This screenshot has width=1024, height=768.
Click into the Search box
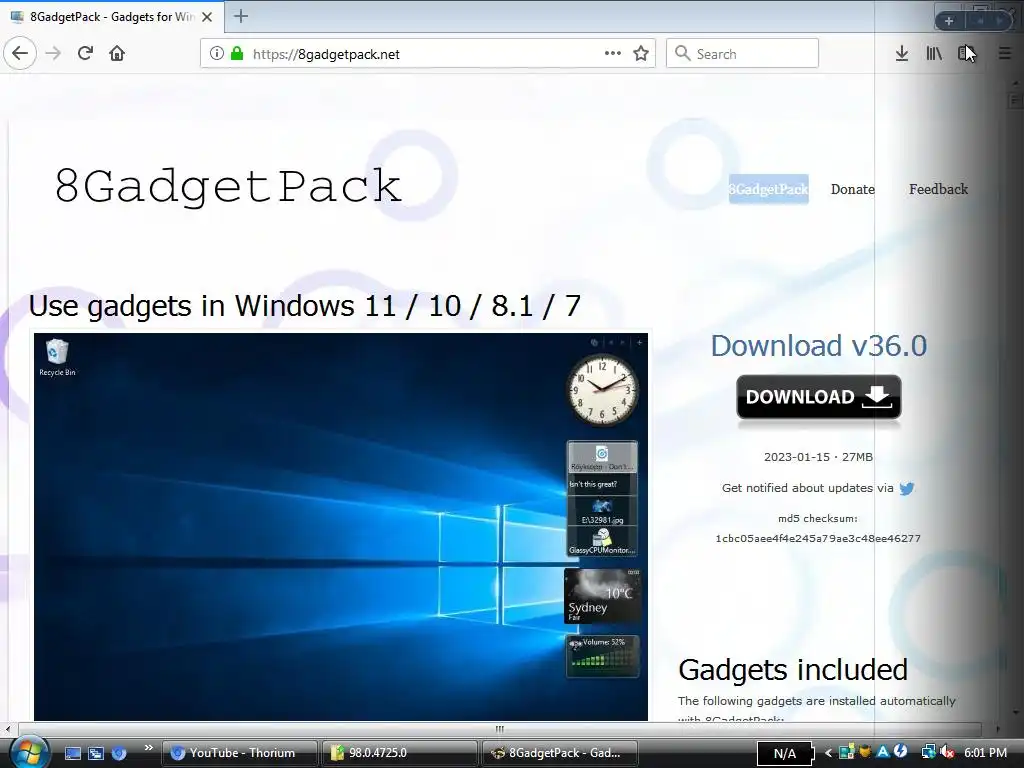[x=743, y=54]
